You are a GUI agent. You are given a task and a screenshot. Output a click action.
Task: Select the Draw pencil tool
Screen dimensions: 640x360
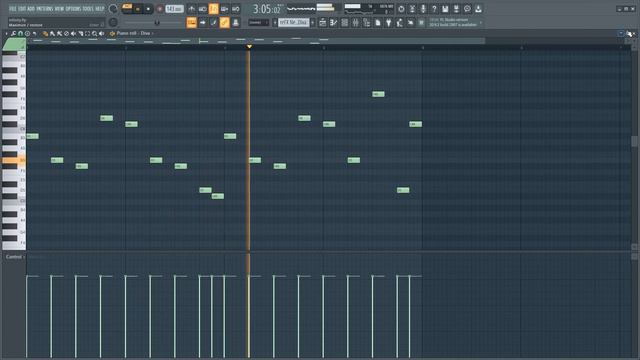(x=45, y=33)
